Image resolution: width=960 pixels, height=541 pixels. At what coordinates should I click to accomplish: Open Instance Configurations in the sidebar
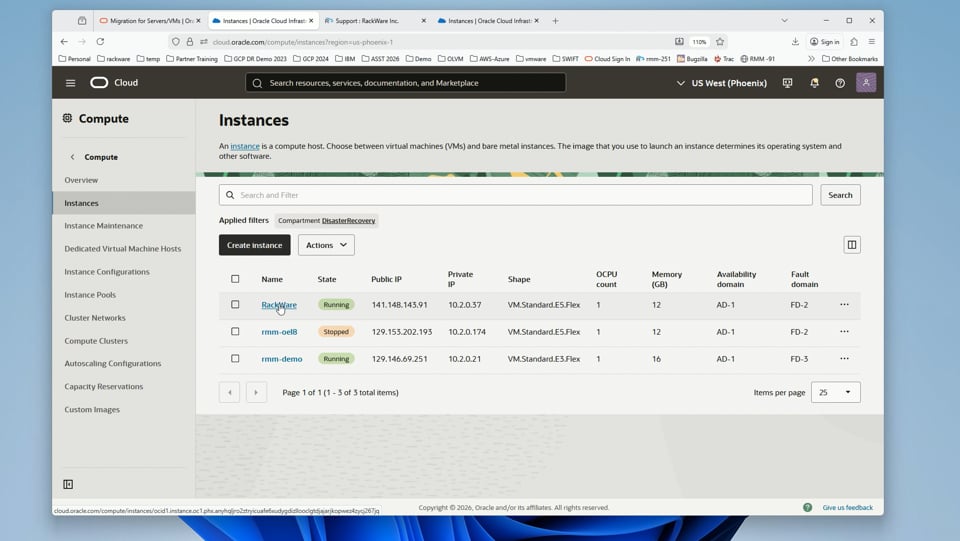107,272
